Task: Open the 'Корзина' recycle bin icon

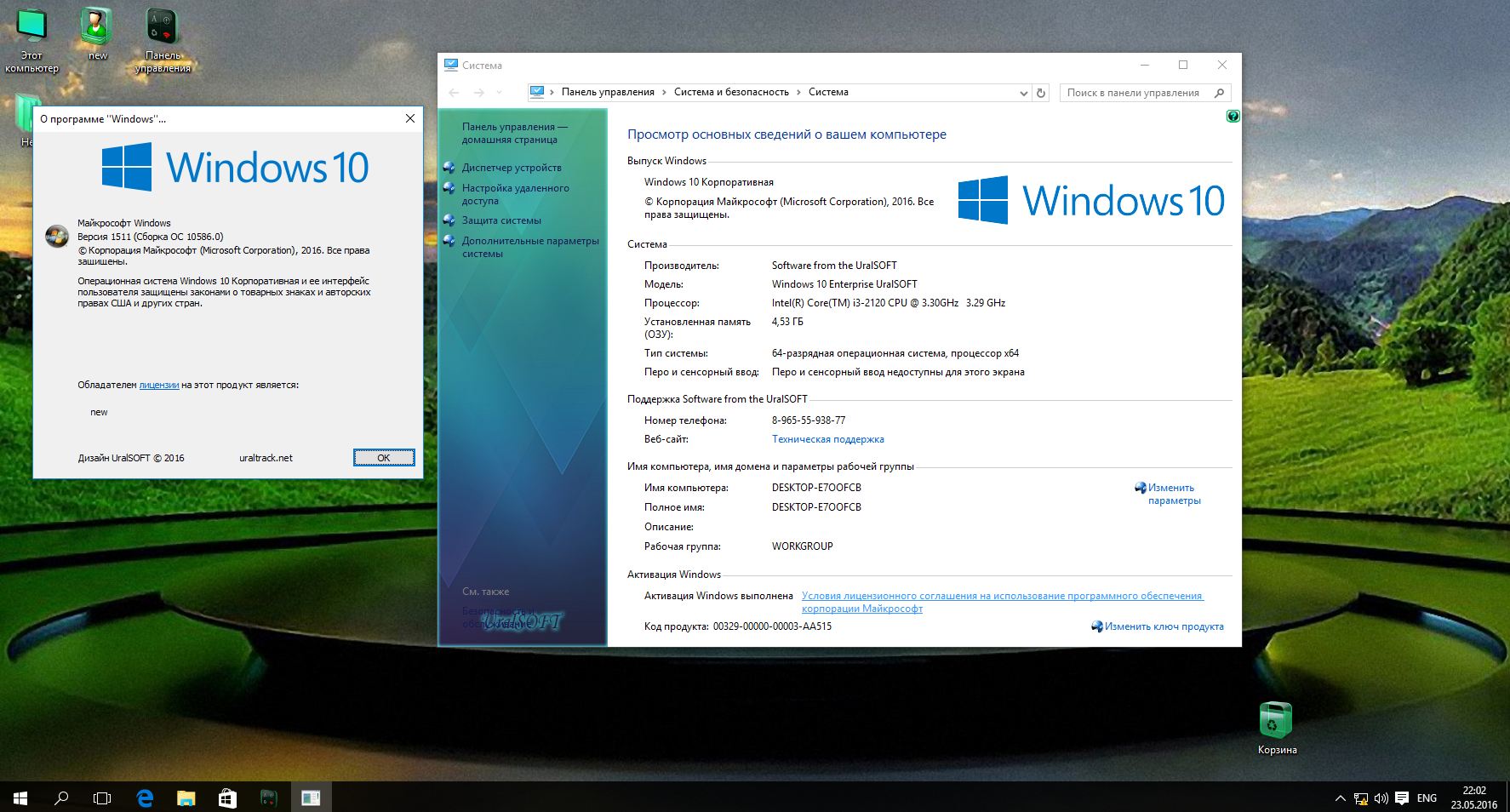Action: 1277,729
